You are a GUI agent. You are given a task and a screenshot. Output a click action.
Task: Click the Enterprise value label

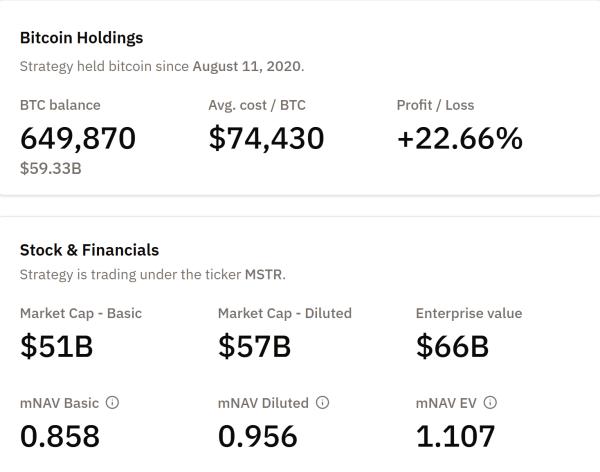(468, 313)
